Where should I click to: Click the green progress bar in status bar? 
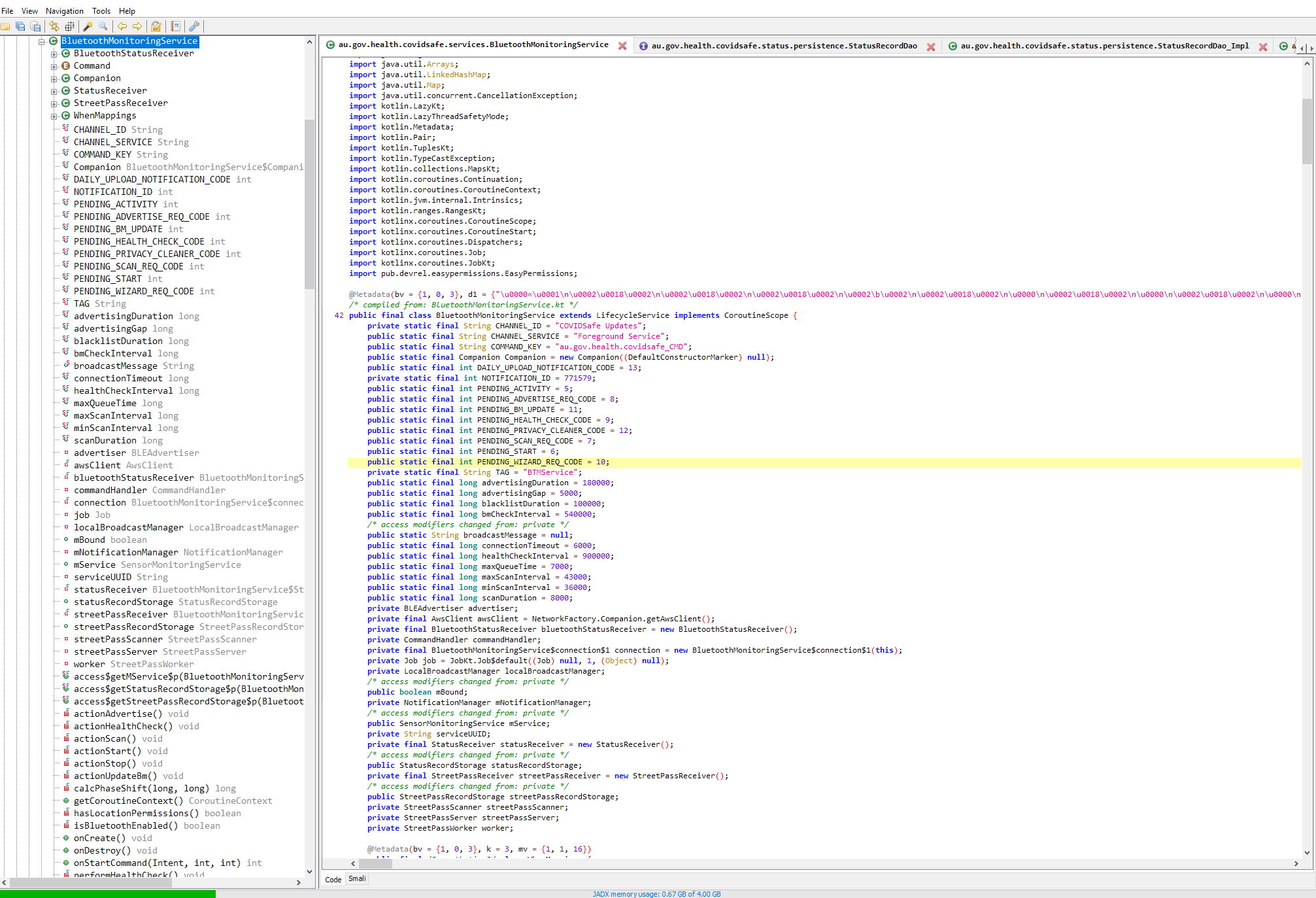pyautogui.click(x=108, y=893)
